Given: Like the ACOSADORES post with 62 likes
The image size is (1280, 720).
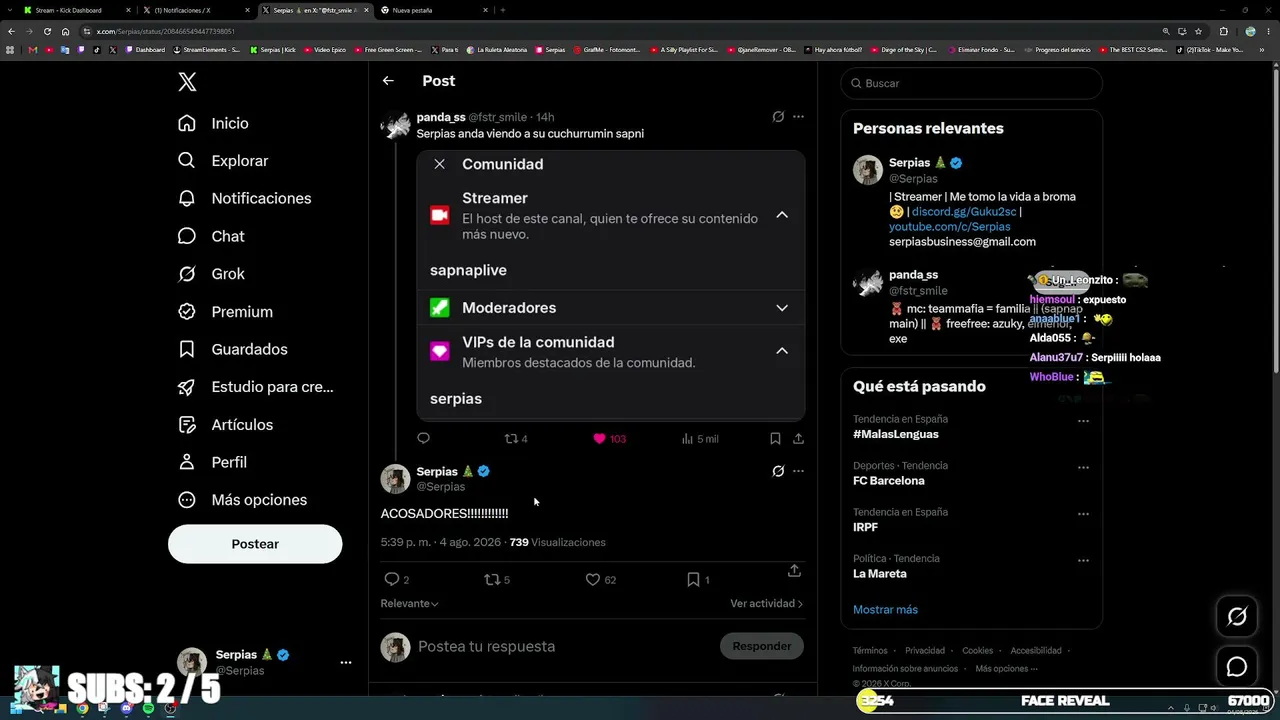Looking at the screenshot, I should coord(600,579).
